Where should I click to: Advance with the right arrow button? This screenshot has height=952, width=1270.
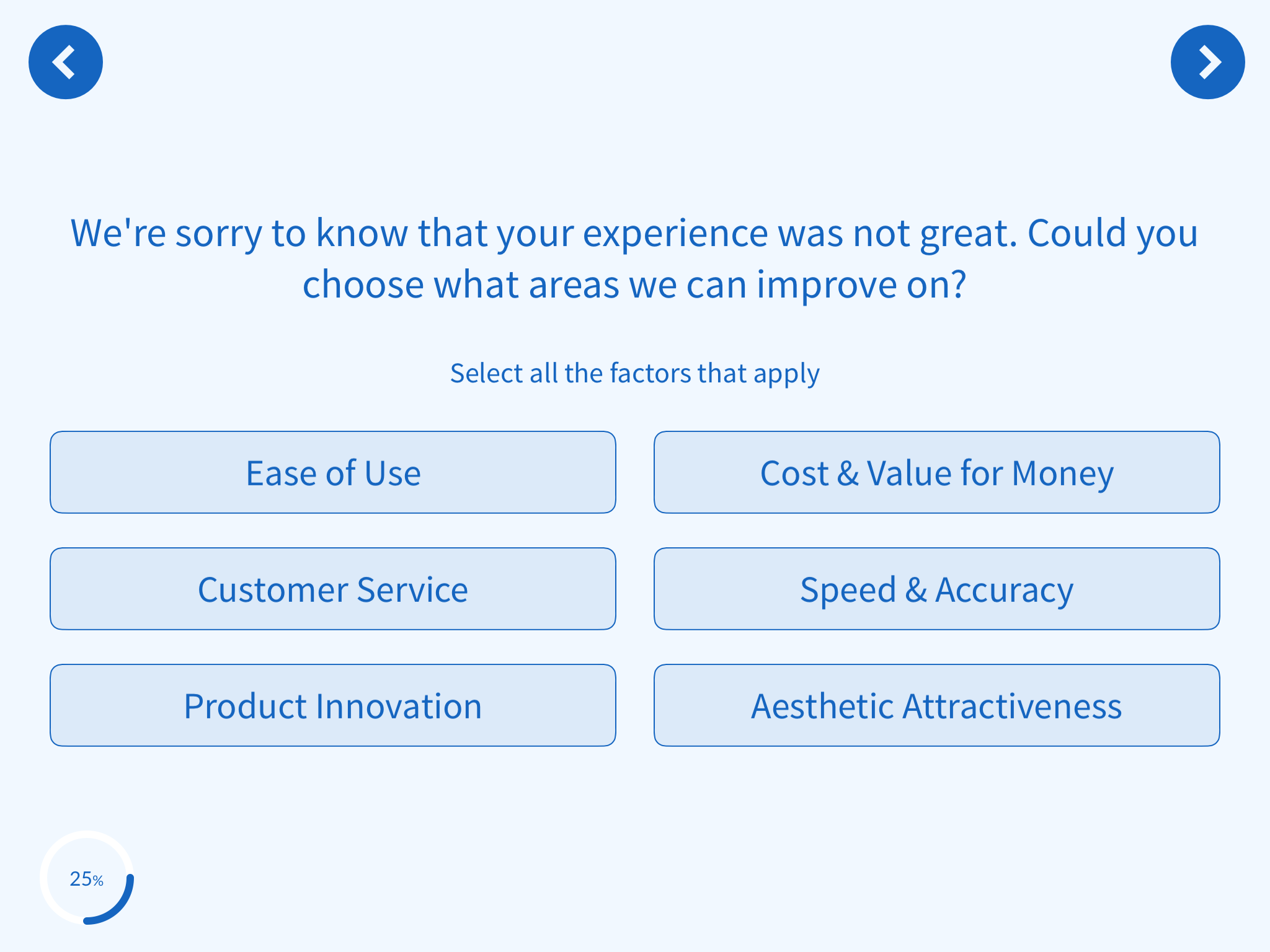click(x=1207, y=62)
